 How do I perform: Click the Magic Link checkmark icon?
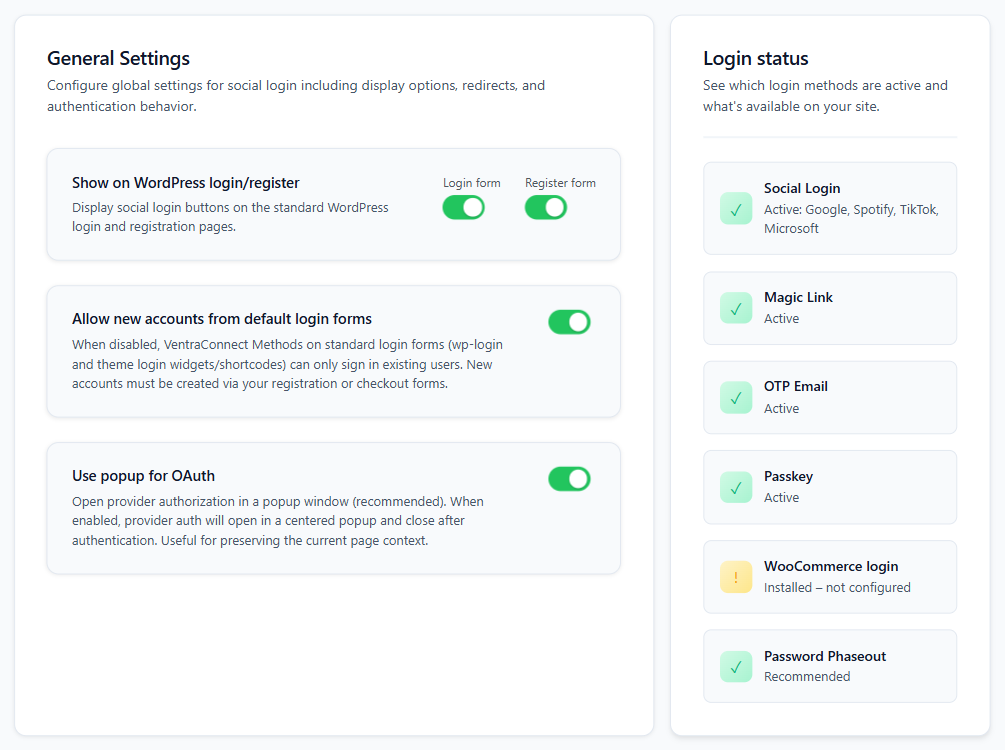tap(736, 308)
